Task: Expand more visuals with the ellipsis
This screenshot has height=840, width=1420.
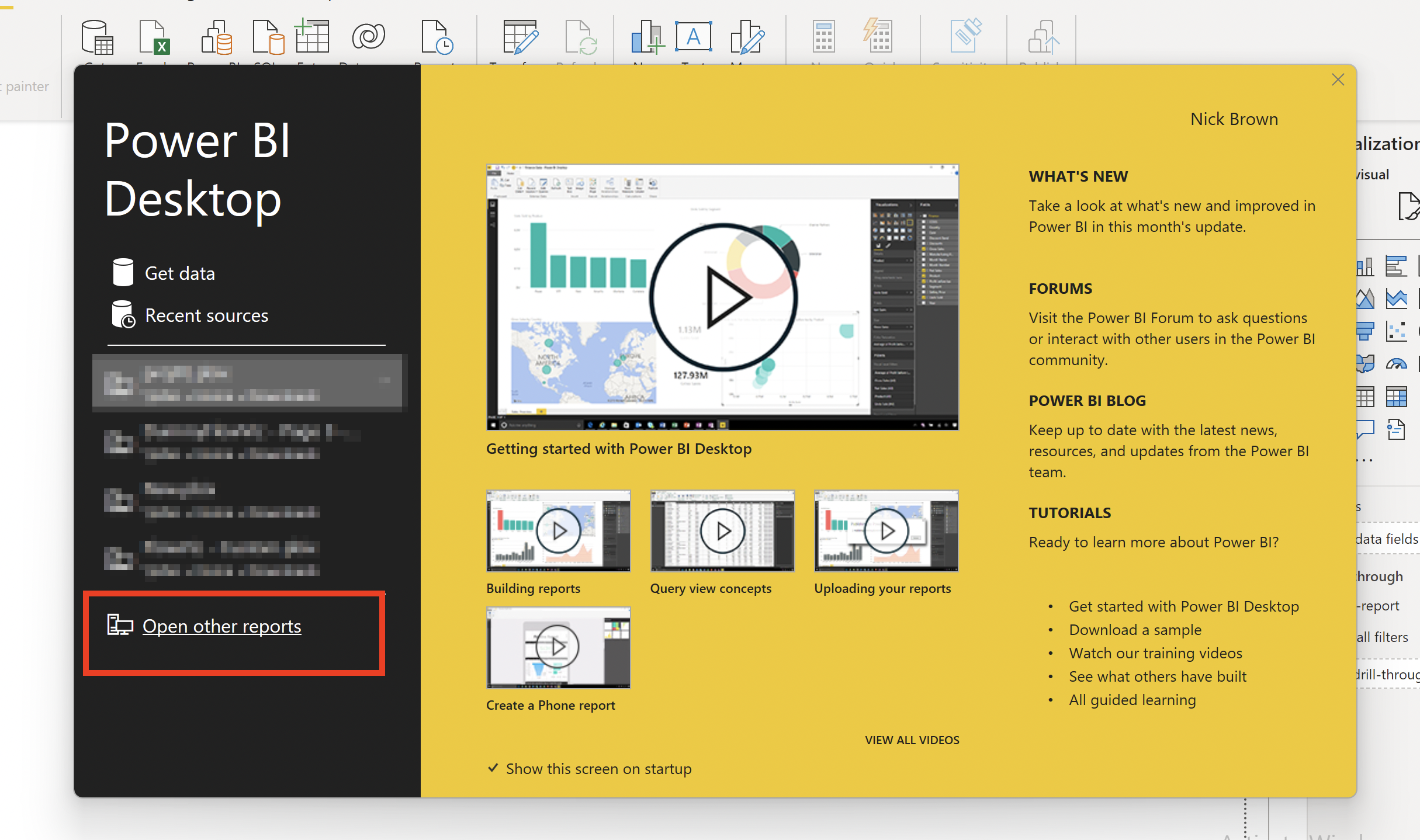Action: pos(1364,460)
